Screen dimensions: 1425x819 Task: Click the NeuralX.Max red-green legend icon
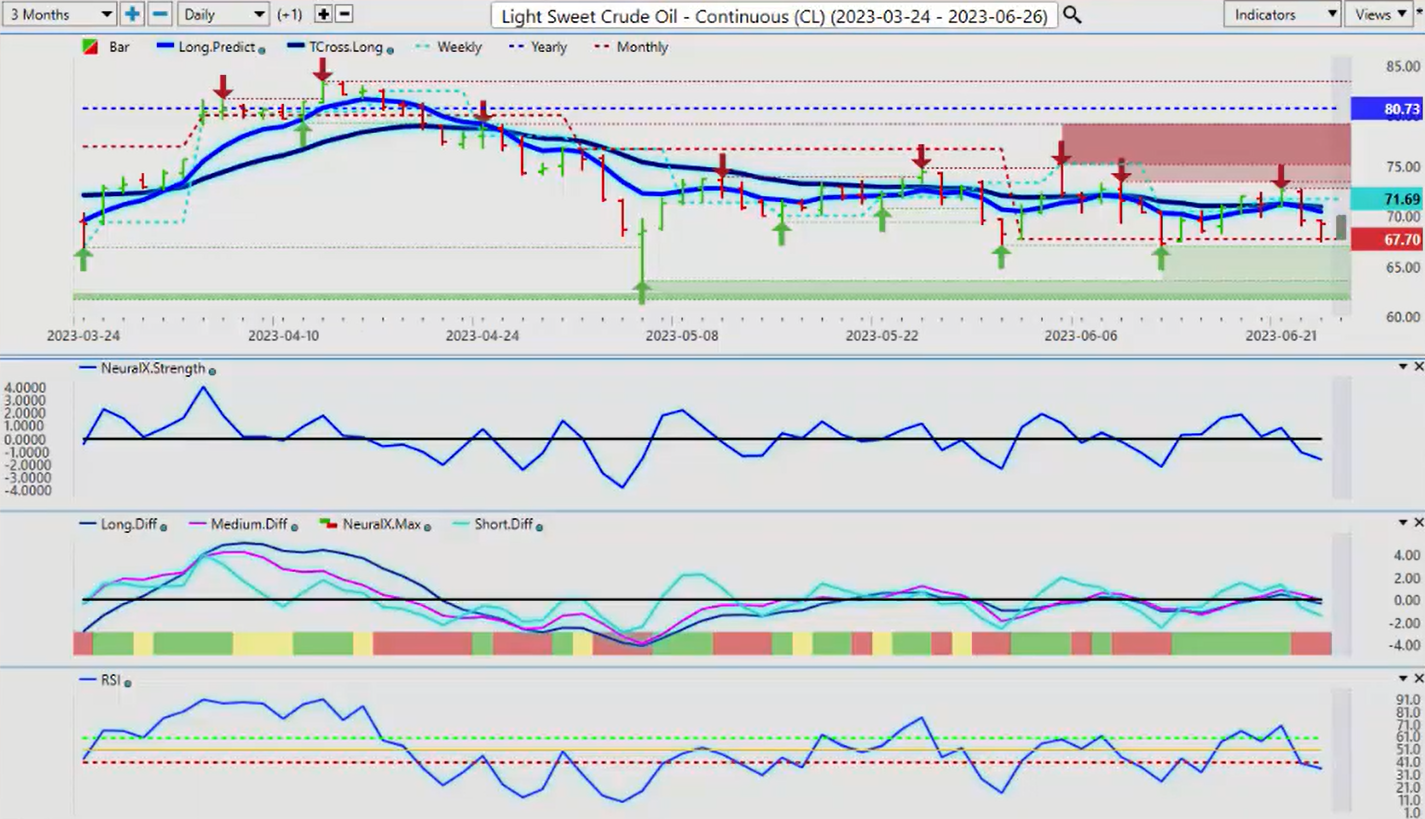click(326, 523)
